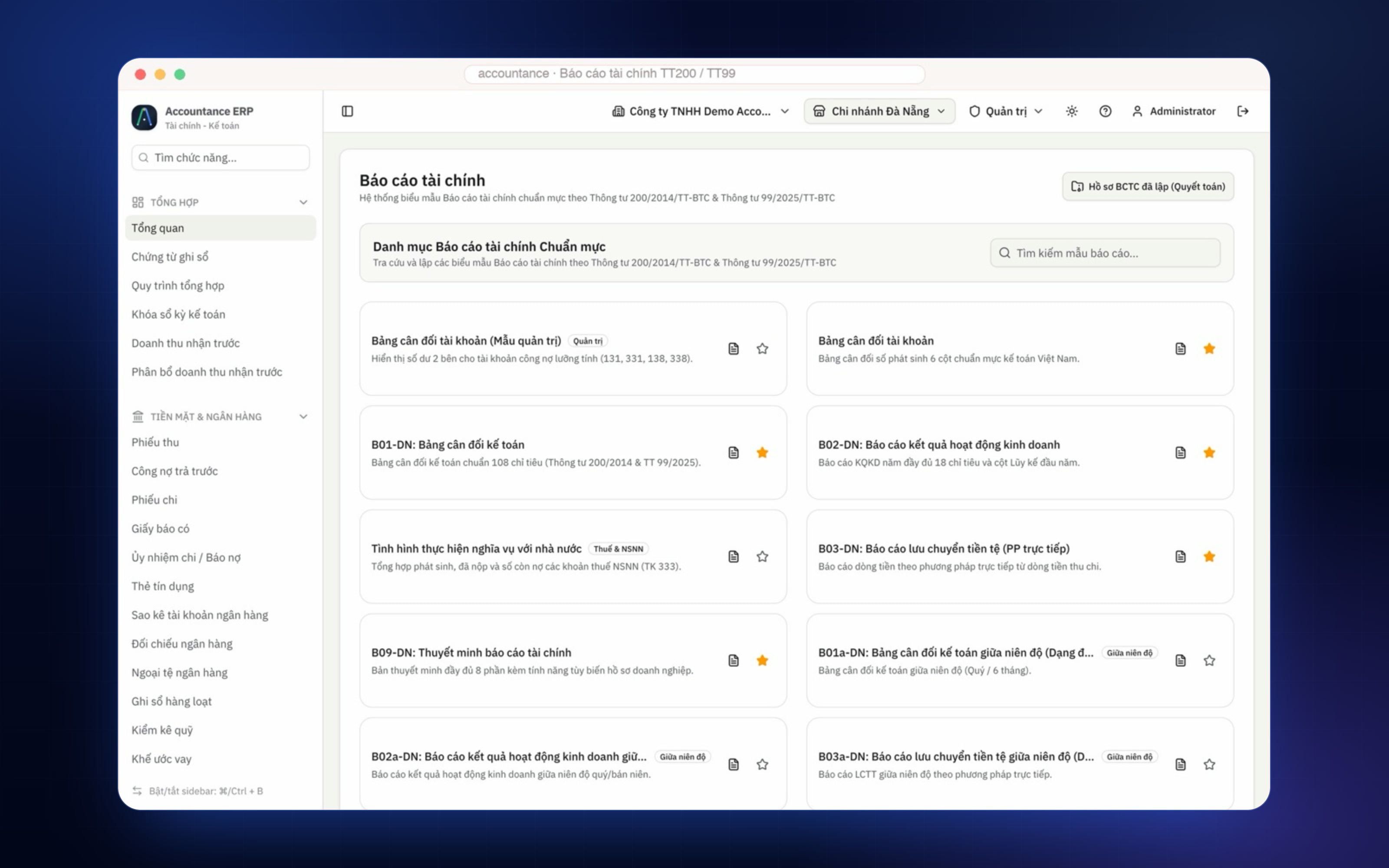Open the Quản trị role dropdown
Viewport: 1389px width, 868px height.
point(1006,111)
